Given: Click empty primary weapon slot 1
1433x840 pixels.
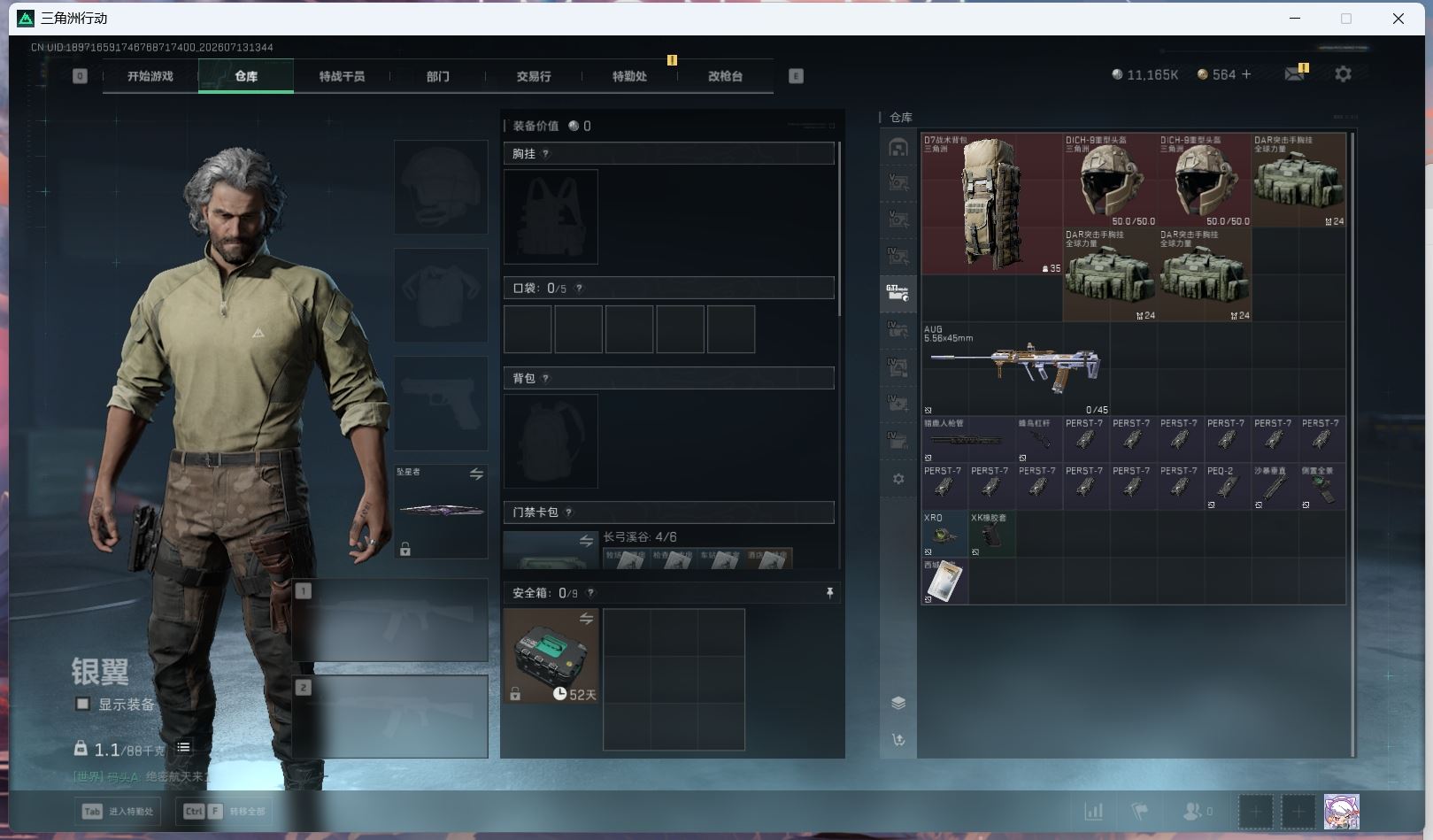Looking at the screenshot, I should click(x=390, y=620).
